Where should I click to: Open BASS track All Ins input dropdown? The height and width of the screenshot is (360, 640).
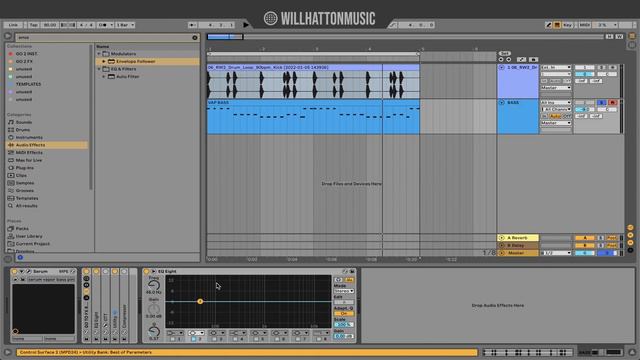click(x=556, y=102)
